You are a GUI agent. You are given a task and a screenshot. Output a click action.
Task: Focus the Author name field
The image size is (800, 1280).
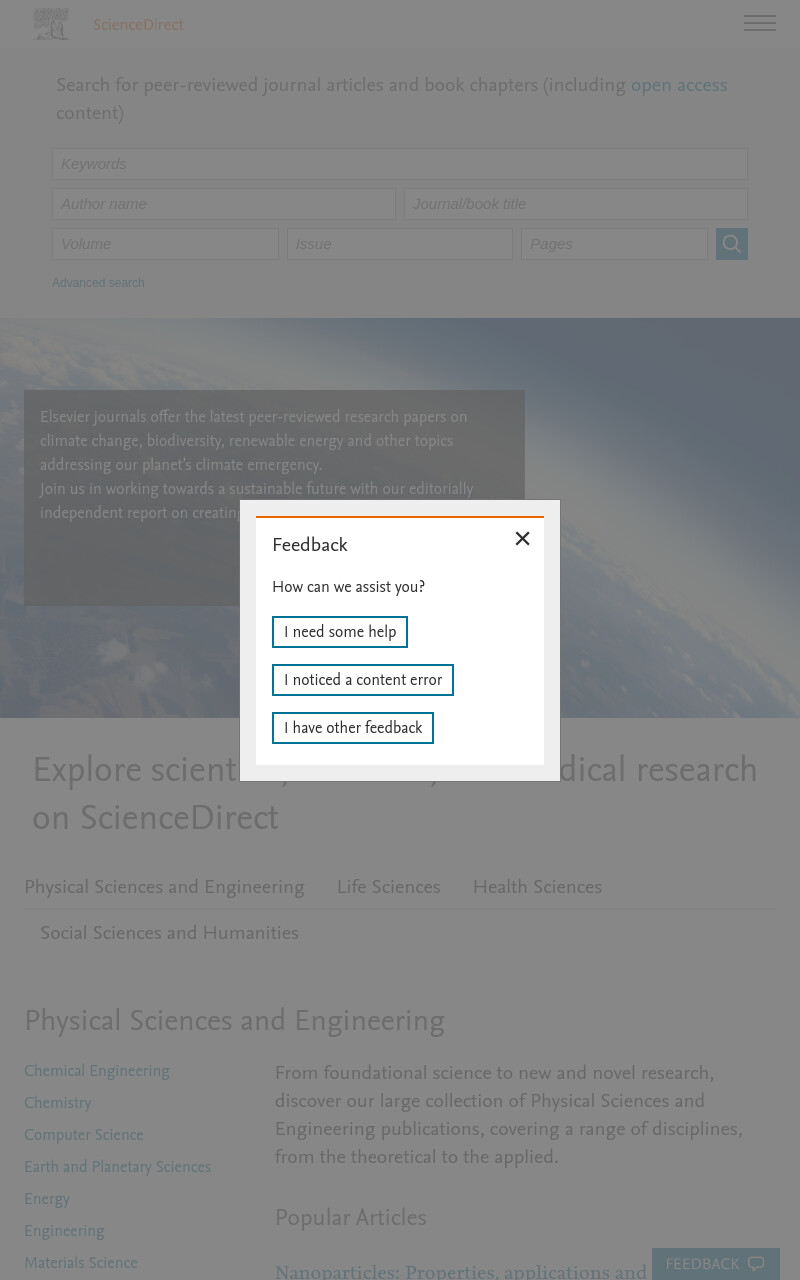pos(224,204)
